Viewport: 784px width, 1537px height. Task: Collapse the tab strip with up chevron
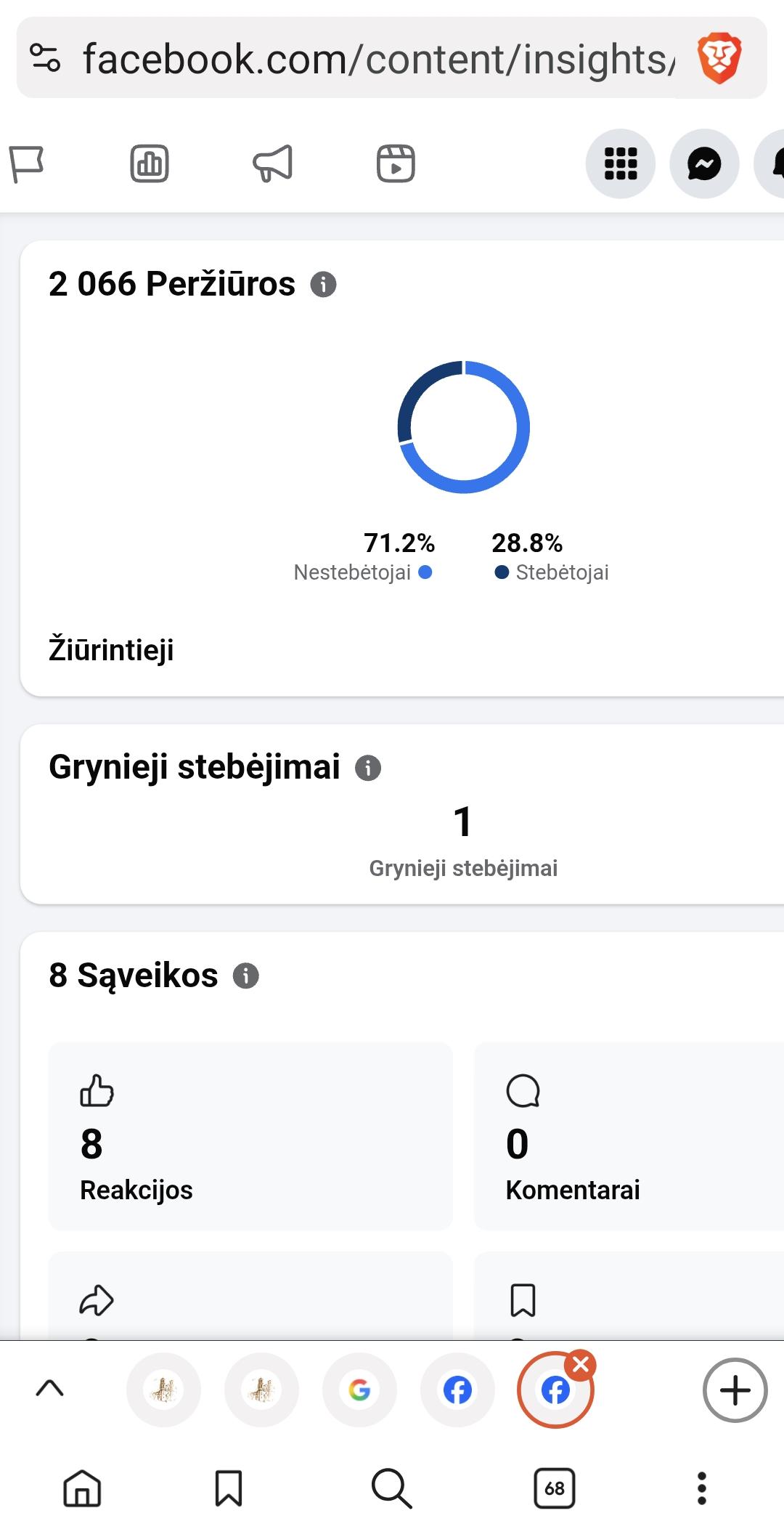click(x=49, y=1389)
